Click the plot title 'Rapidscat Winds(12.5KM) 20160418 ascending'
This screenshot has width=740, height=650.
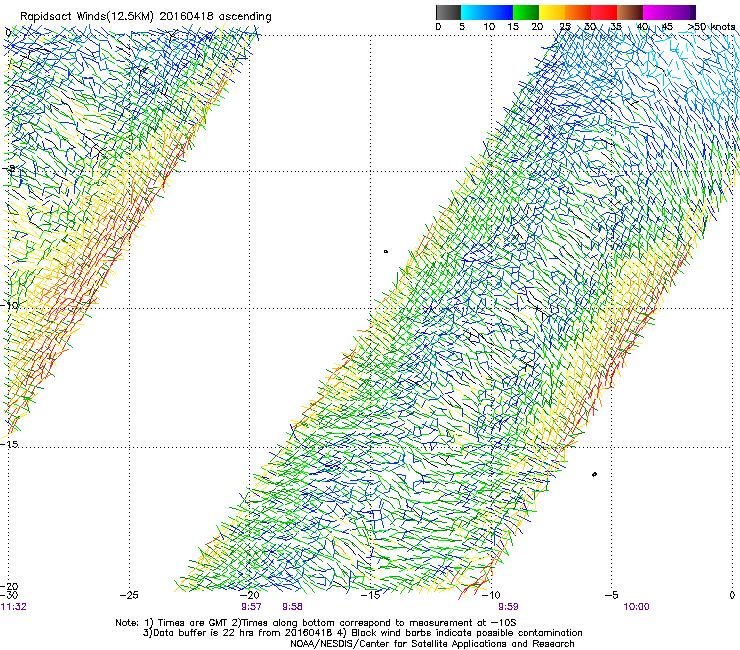coord(146,17)
